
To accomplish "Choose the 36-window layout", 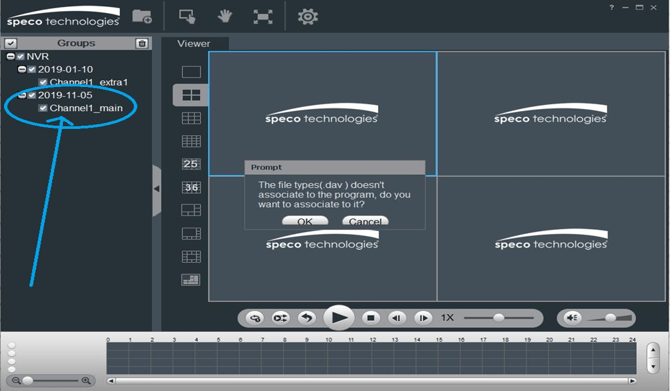I will (x=191, y=187).
